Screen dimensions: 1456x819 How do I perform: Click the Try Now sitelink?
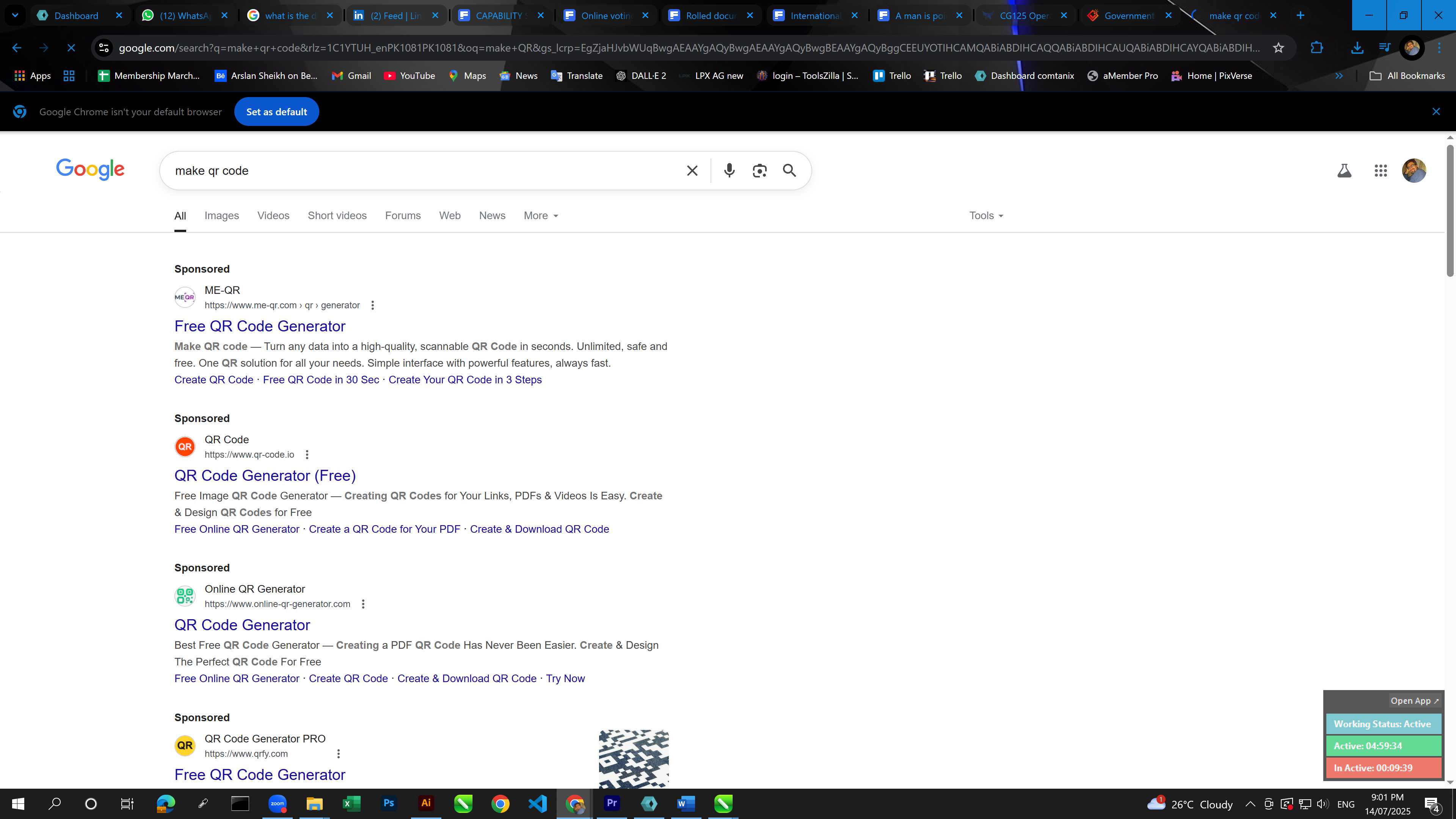point(565,678)
